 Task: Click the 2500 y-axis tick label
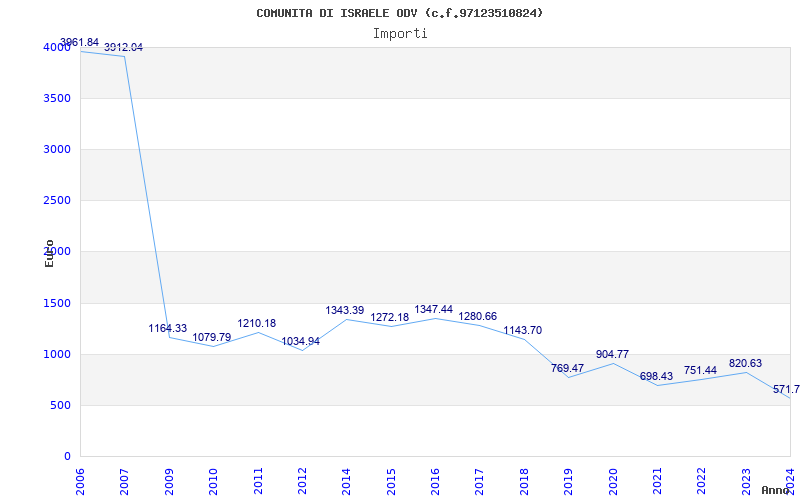57,201
